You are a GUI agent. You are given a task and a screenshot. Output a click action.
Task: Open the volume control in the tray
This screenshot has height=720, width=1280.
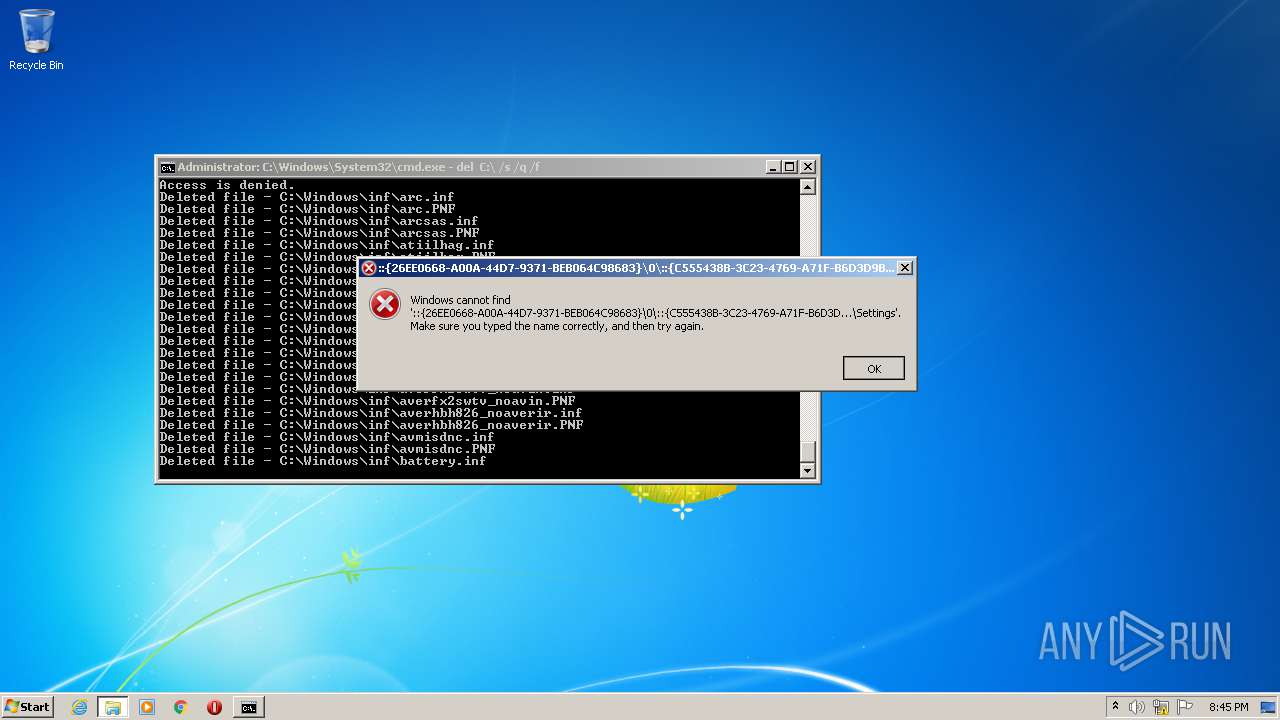(x=1137, y=707)
